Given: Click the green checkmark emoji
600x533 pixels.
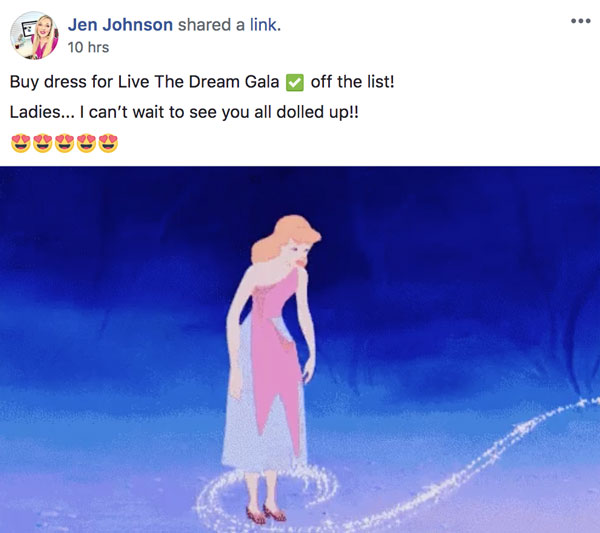Looking at the screenshot, I should 295,83.
